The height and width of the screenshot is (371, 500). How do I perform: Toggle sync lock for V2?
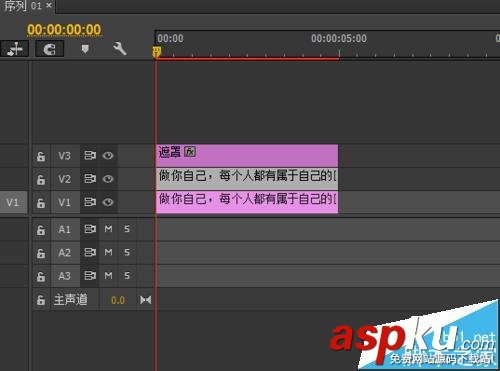[90, 179]
